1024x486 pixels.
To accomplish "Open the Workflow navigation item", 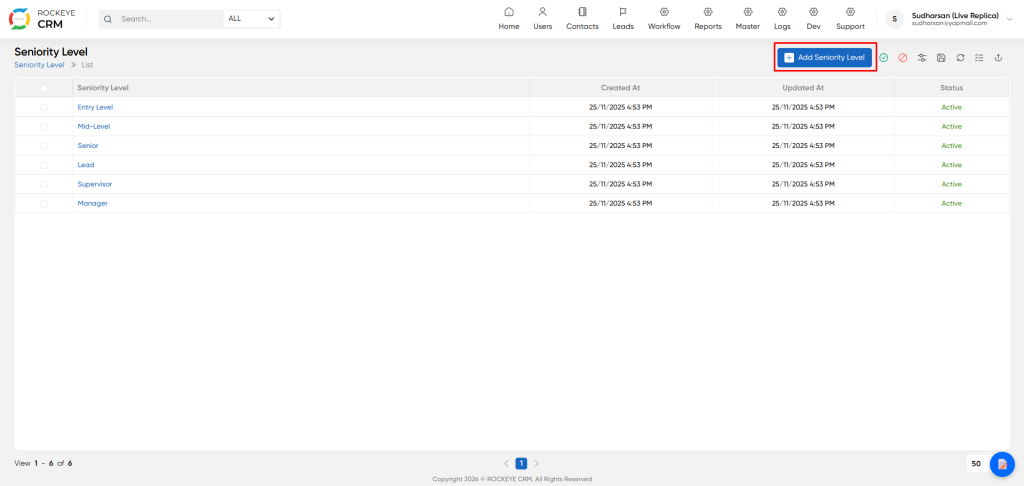I will click(x=664, y=18).
